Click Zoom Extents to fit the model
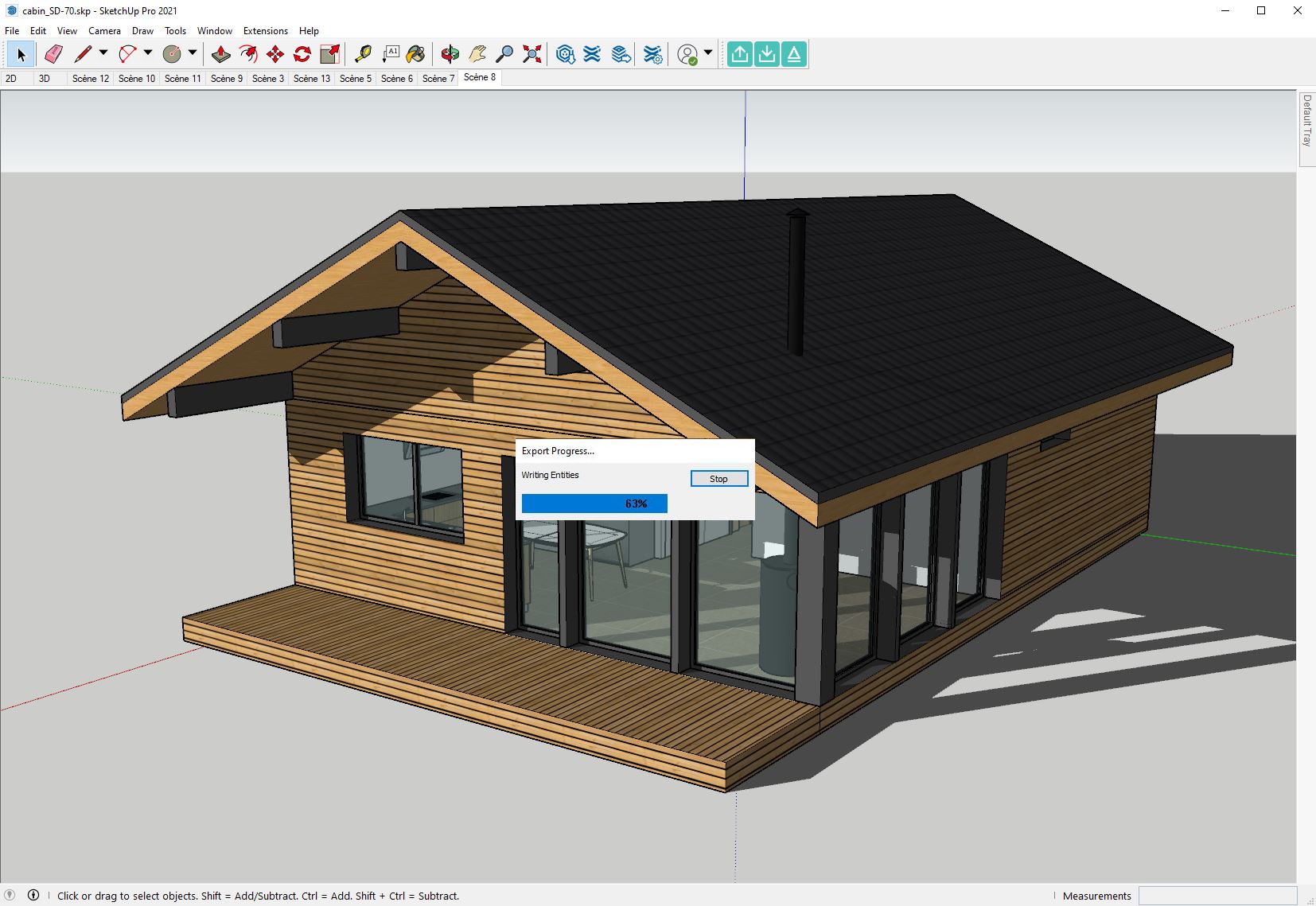The image size is (1316, 906). click(531, 53)
